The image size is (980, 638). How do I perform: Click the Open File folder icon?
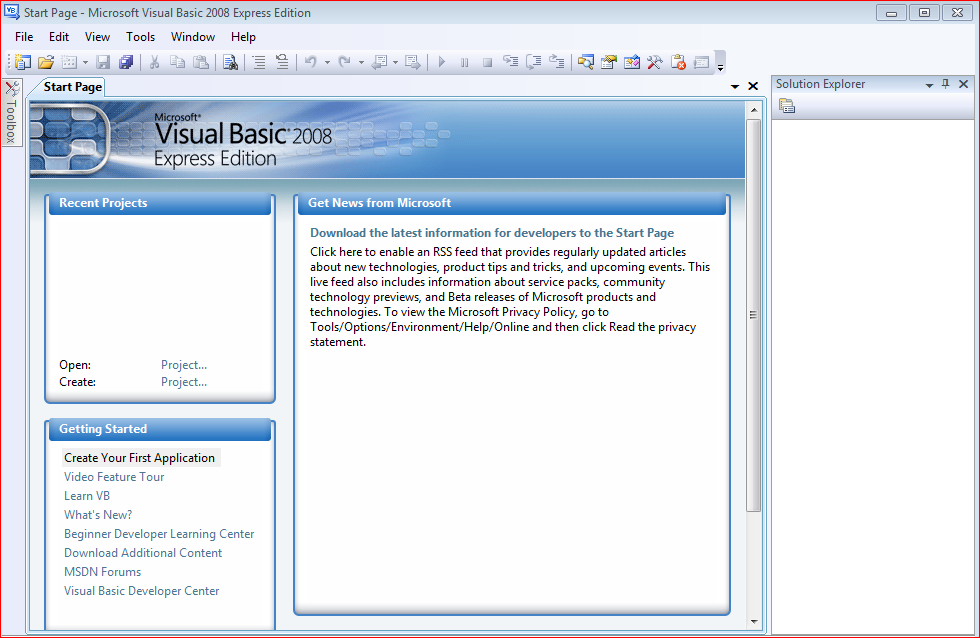click(x=46, y=62)
